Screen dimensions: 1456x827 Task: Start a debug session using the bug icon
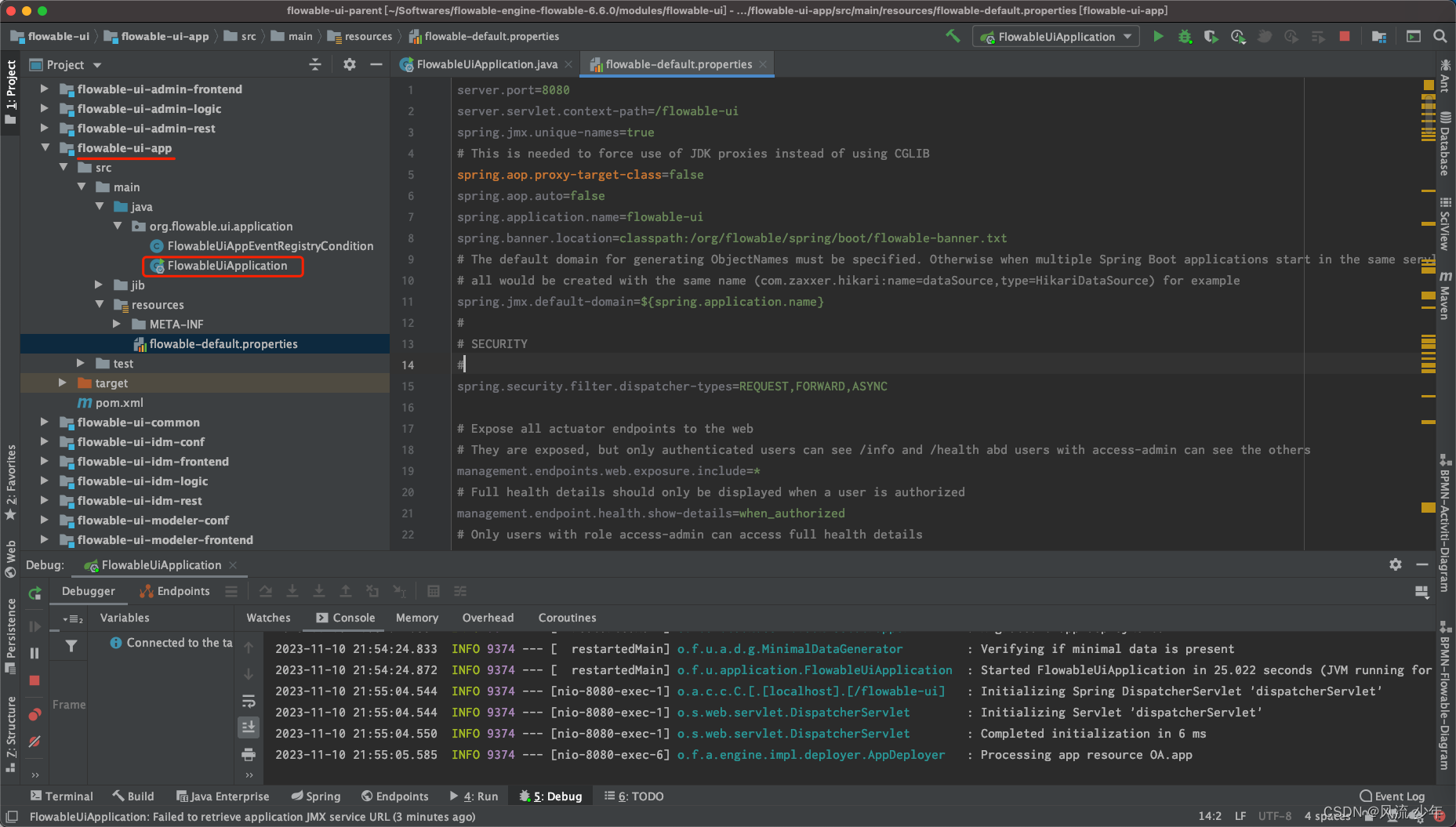[x=1185, y=36]
